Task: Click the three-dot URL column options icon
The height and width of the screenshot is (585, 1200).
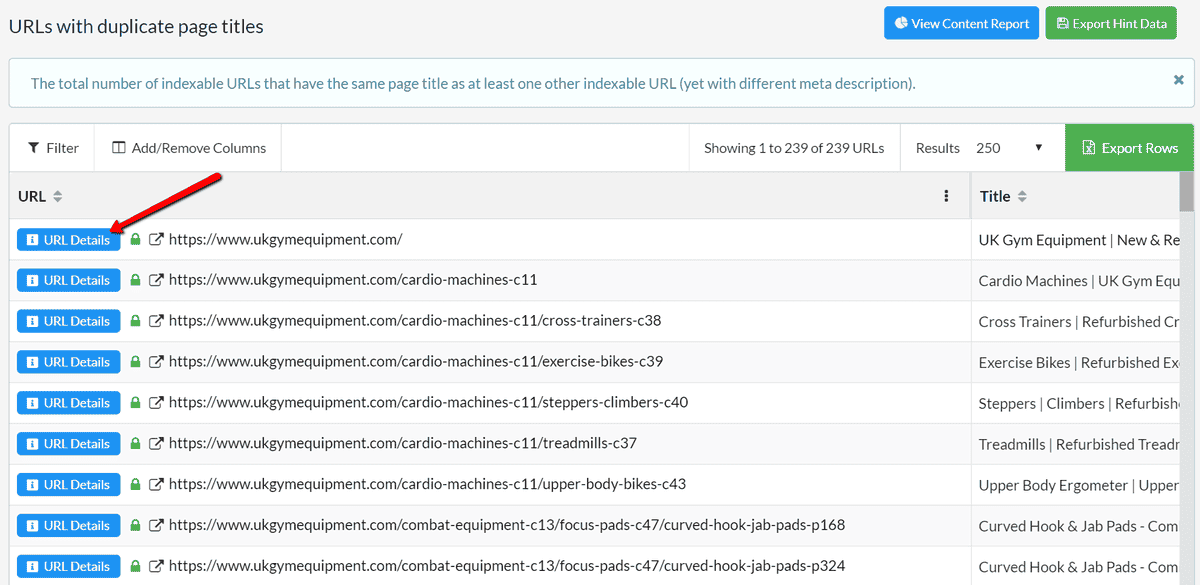Action: tap(946, 196)
